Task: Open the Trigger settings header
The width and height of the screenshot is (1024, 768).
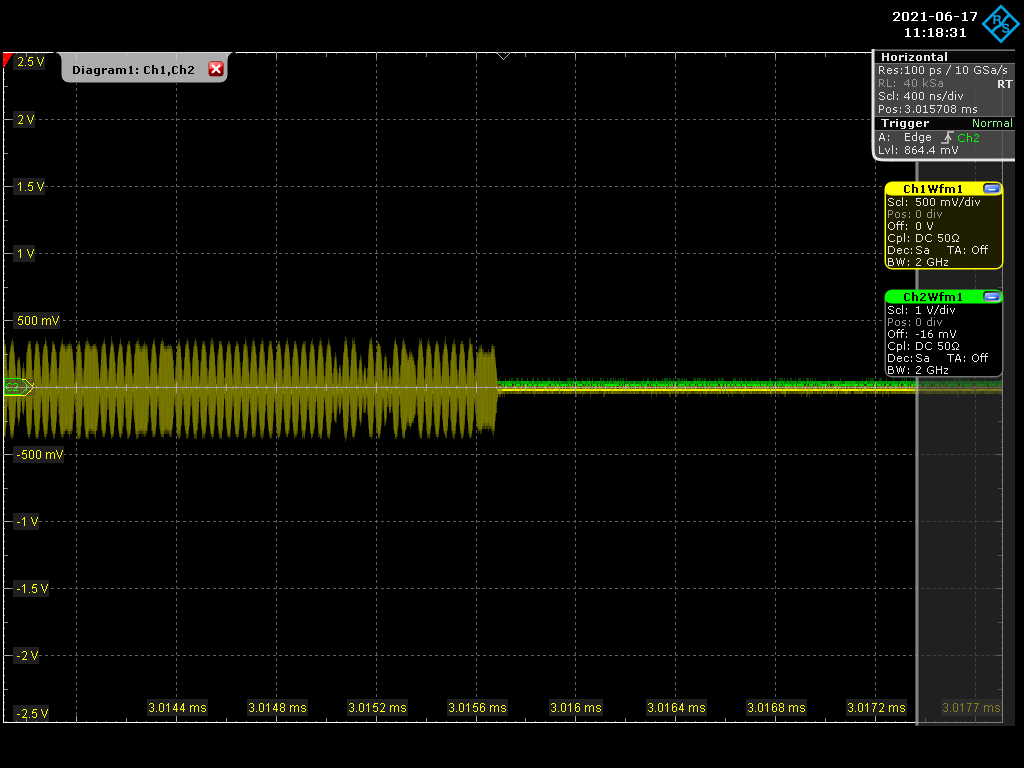Action: (x=905, y=123)
